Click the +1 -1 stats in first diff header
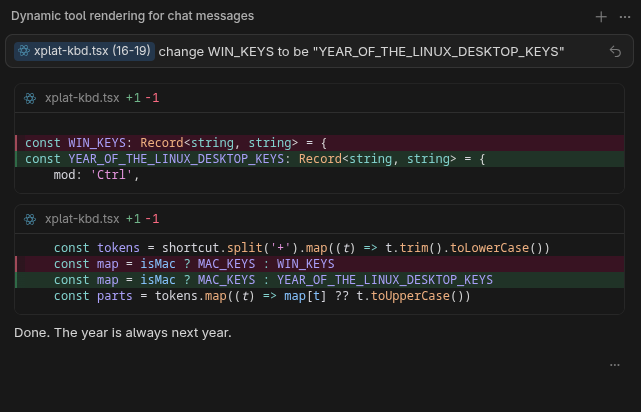 [142, 98]
